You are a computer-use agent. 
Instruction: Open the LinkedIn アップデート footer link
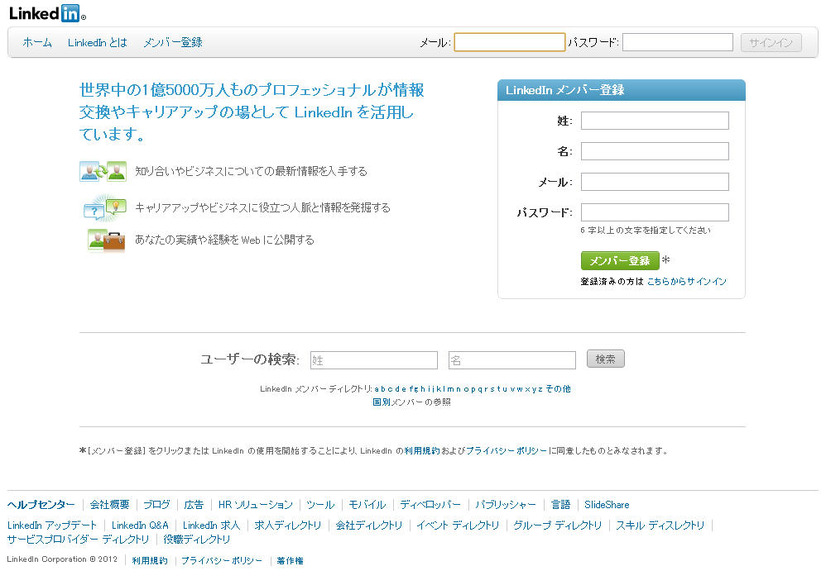tap(52, 525)
